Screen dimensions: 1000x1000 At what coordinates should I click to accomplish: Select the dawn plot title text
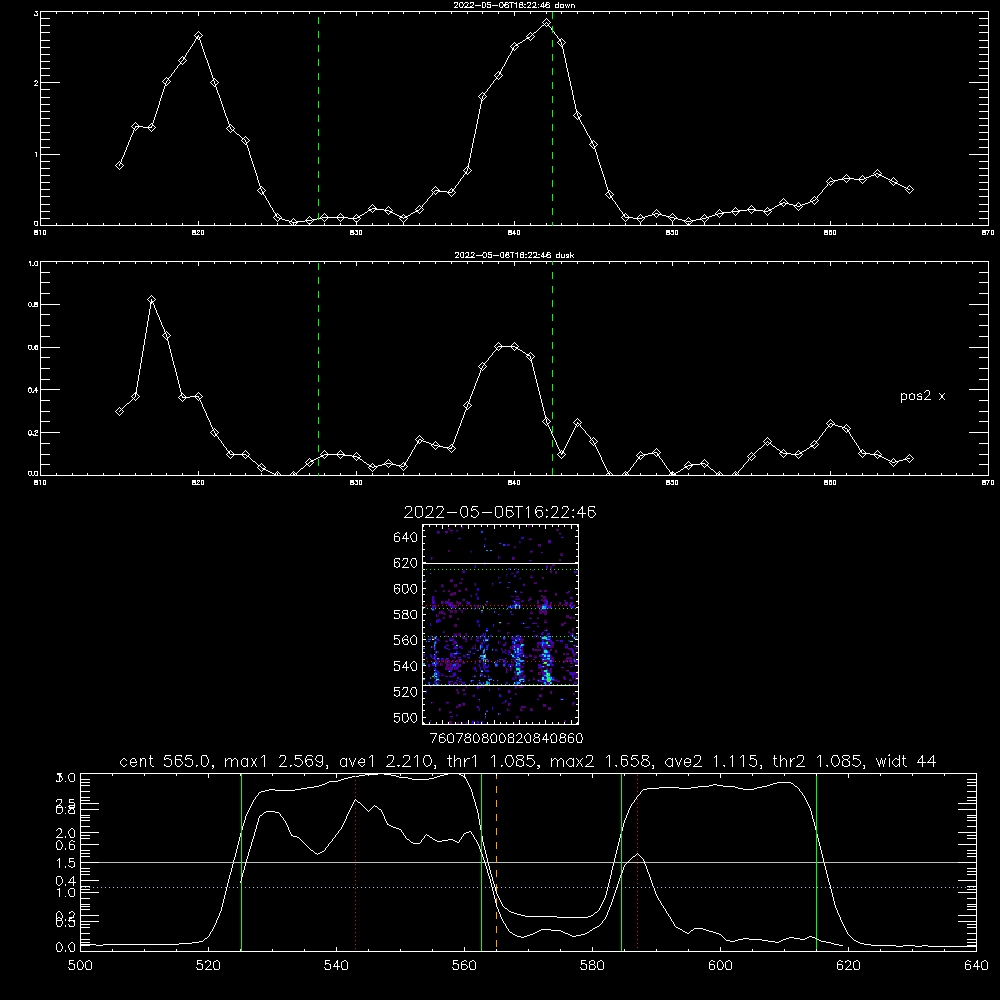click(514, 5)
